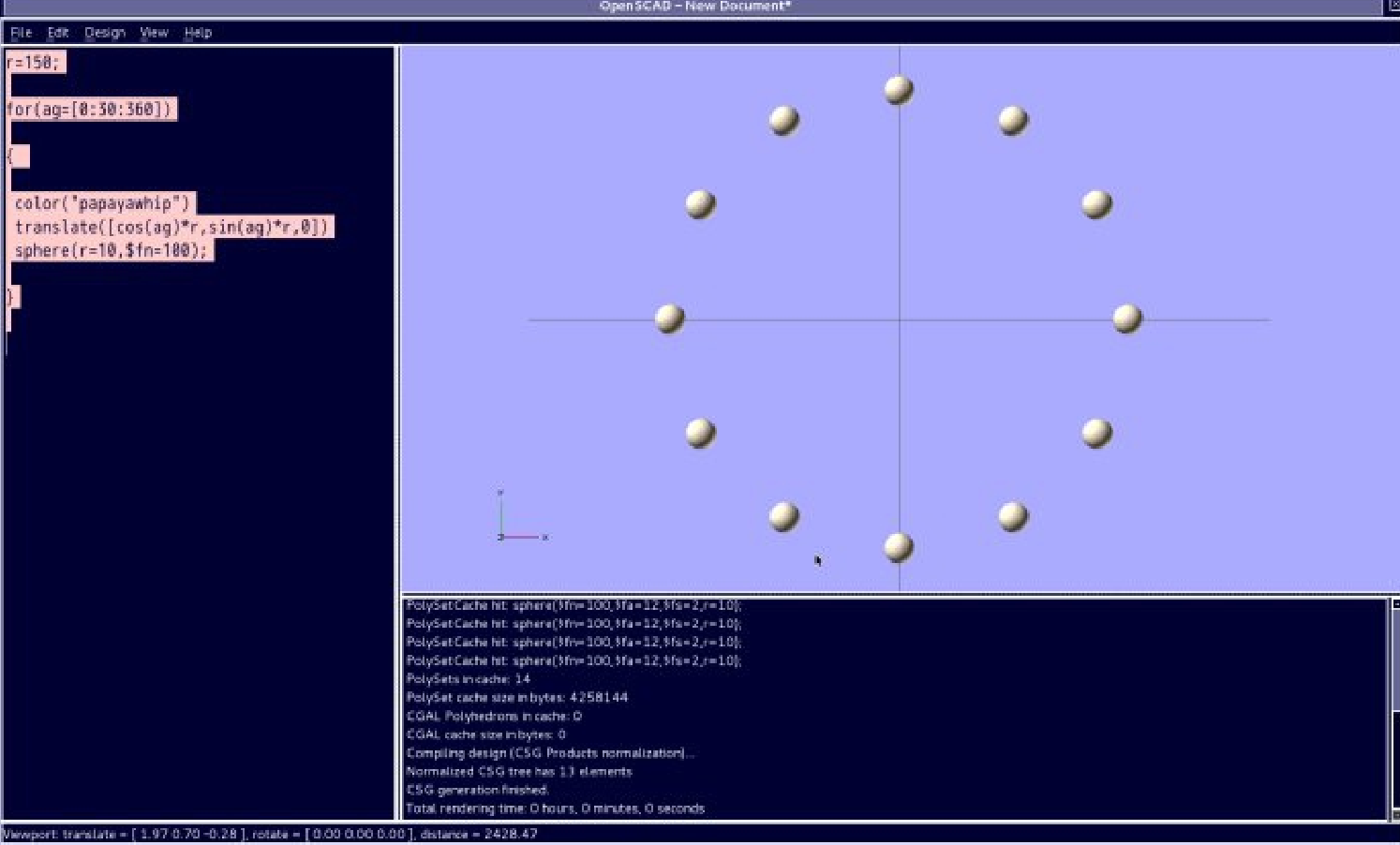Click the console scrollbar down arrow
Image resolution: width=1400 pixels, height=845 pixels.
[x=1394, y=815]
